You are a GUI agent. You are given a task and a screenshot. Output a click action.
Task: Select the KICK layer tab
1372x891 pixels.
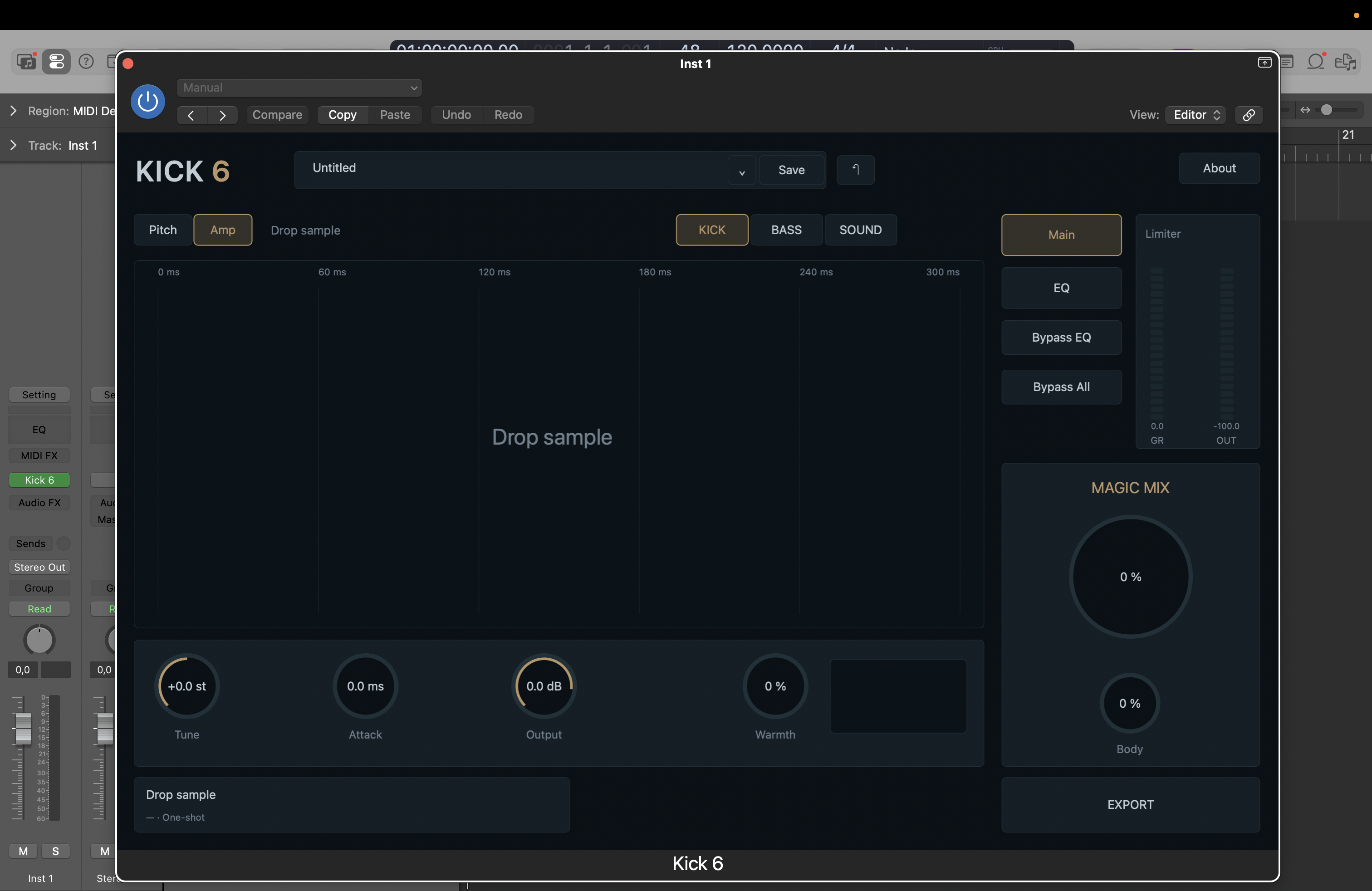tap(712, 230)
